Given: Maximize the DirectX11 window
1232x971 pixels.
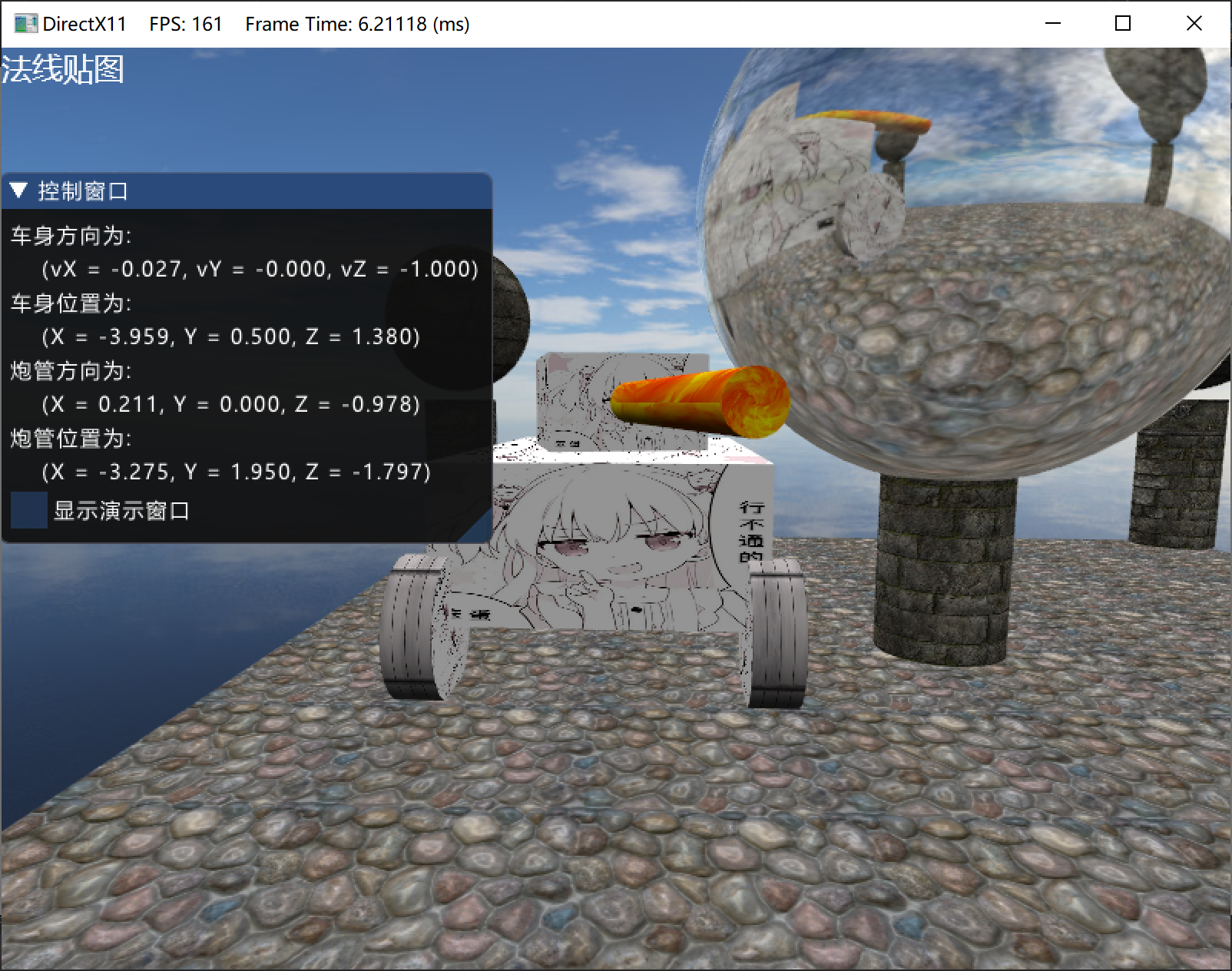Looking at the screenshot, I should [x=1123, y=24].
